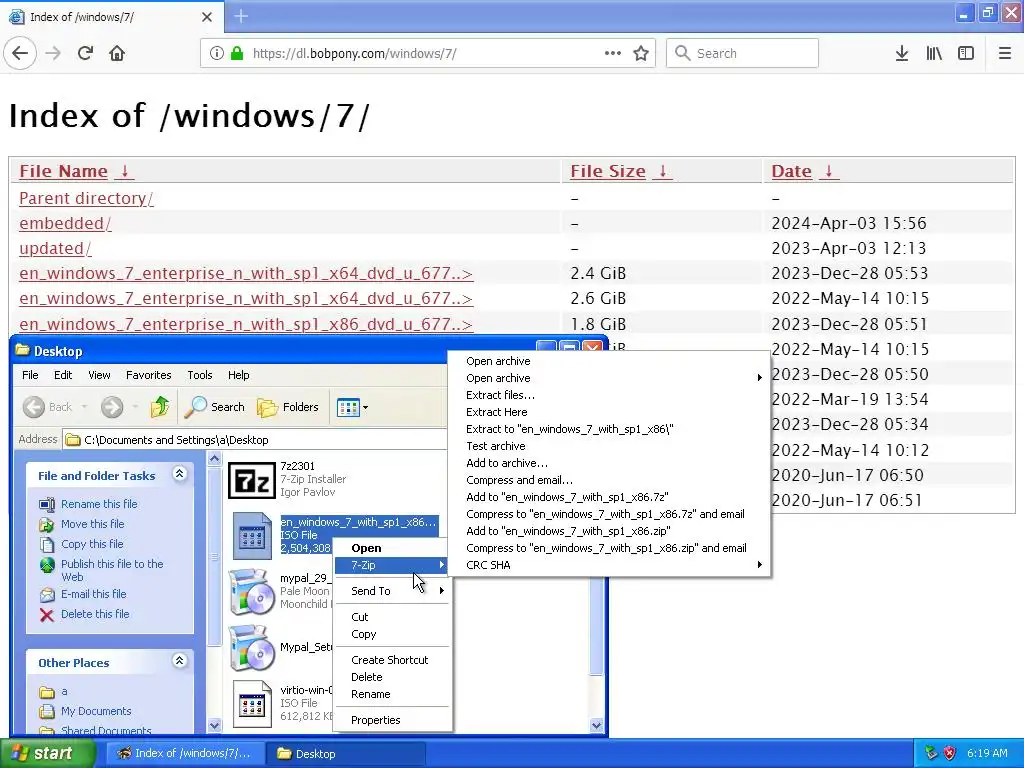This screenshot has width=1024, height=768.
Task: Select the Mypal_Setup installer icon
Action: (251, 648)
